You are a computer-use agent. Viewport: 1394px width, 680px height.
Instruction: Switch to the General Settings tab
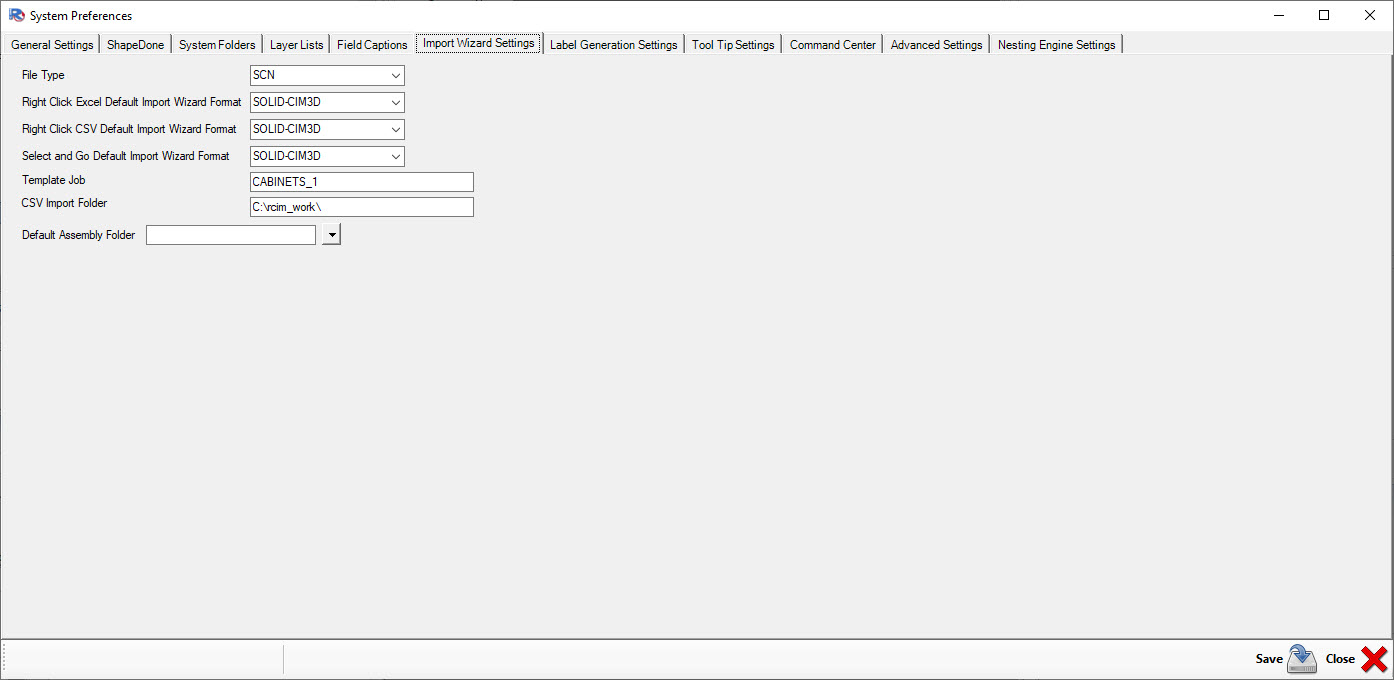point(52,44)
